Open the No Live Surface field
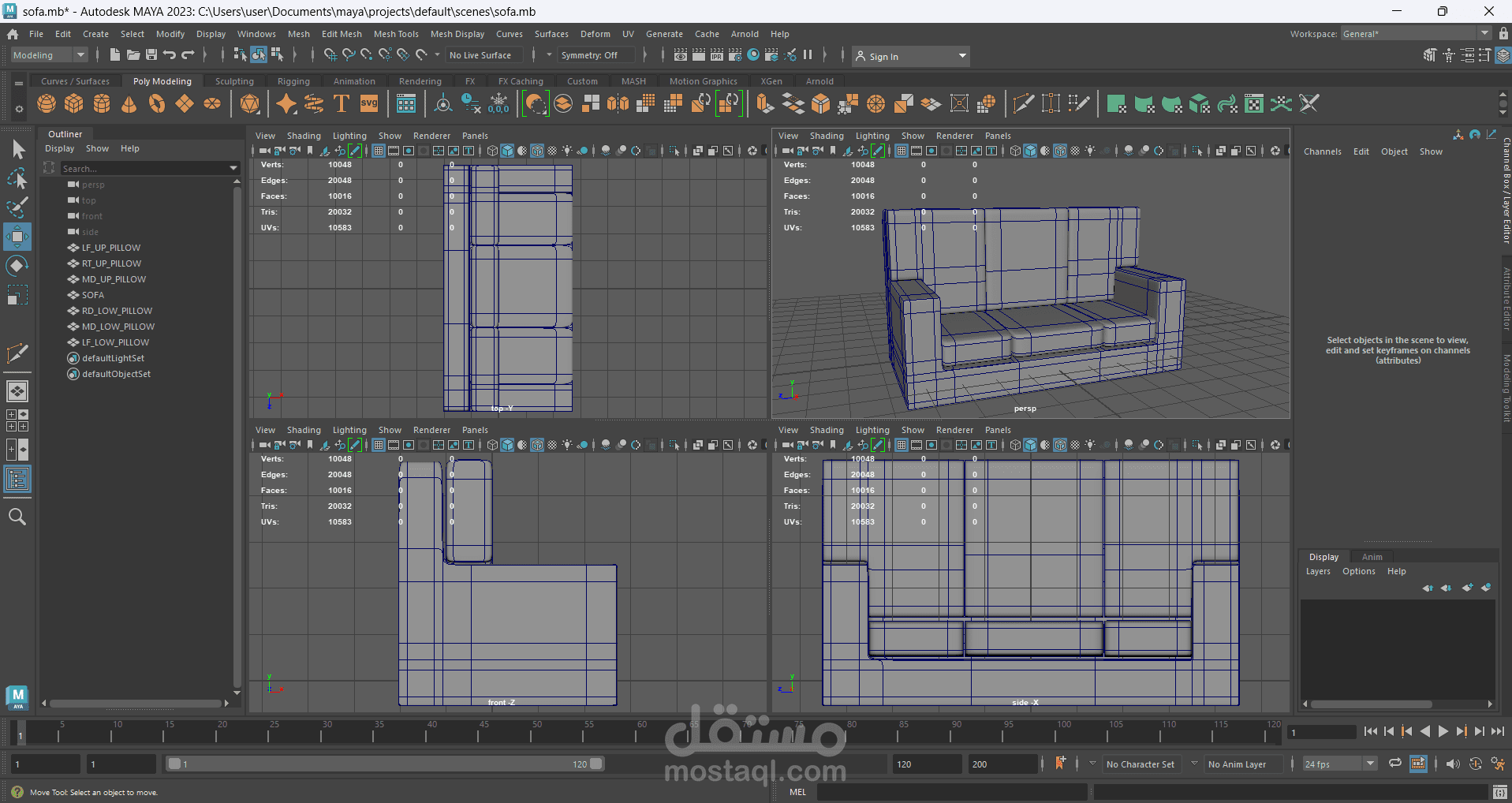 point(484,55)
